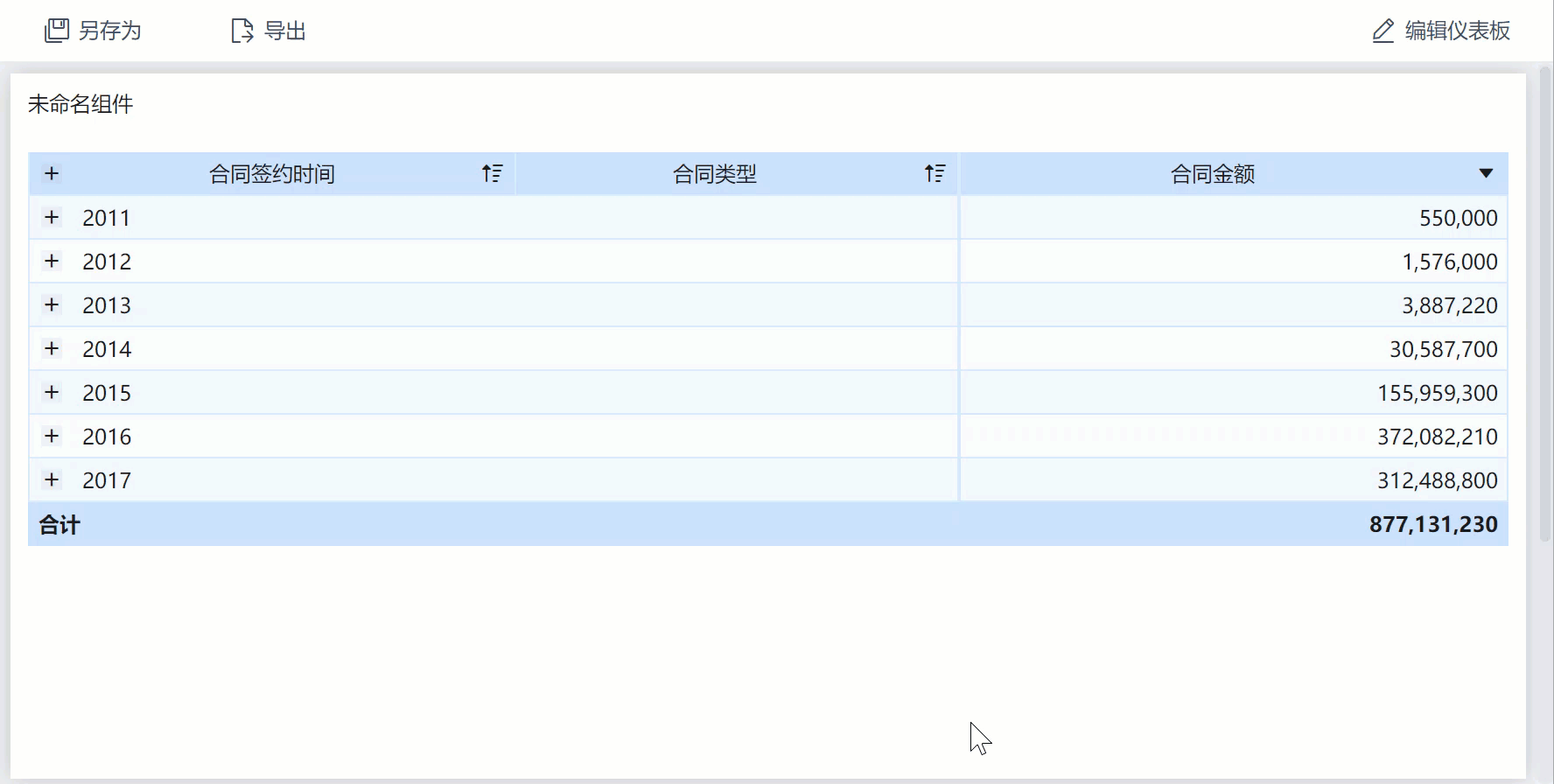The height and width of the screenshot is (784, 1554).
Task: Expand the 2012 row
Action: click(52, 261)
